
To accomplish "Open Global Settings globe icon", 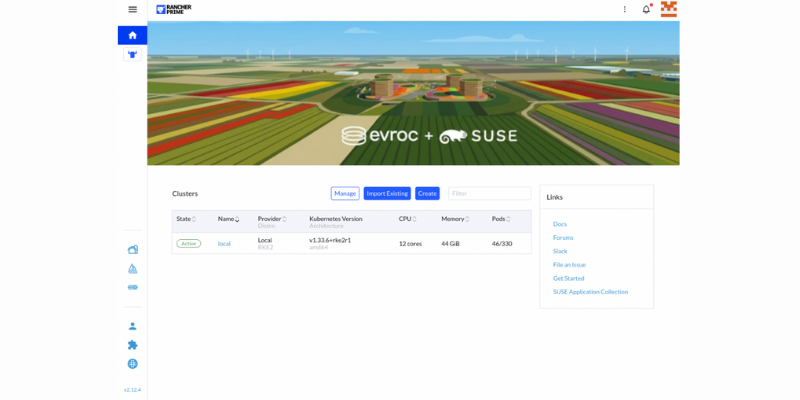I will [x=132, y=364].
